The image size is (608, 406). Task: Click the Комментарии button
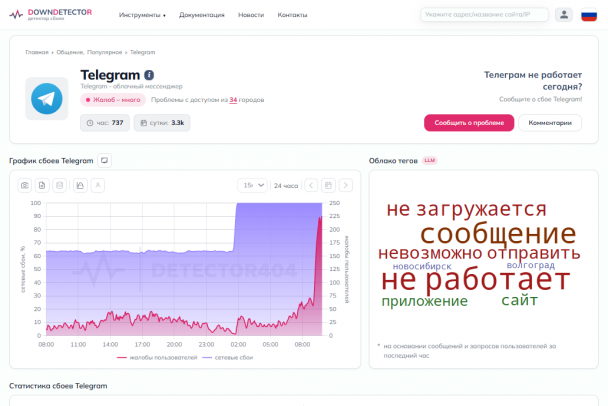coord(549,122)
